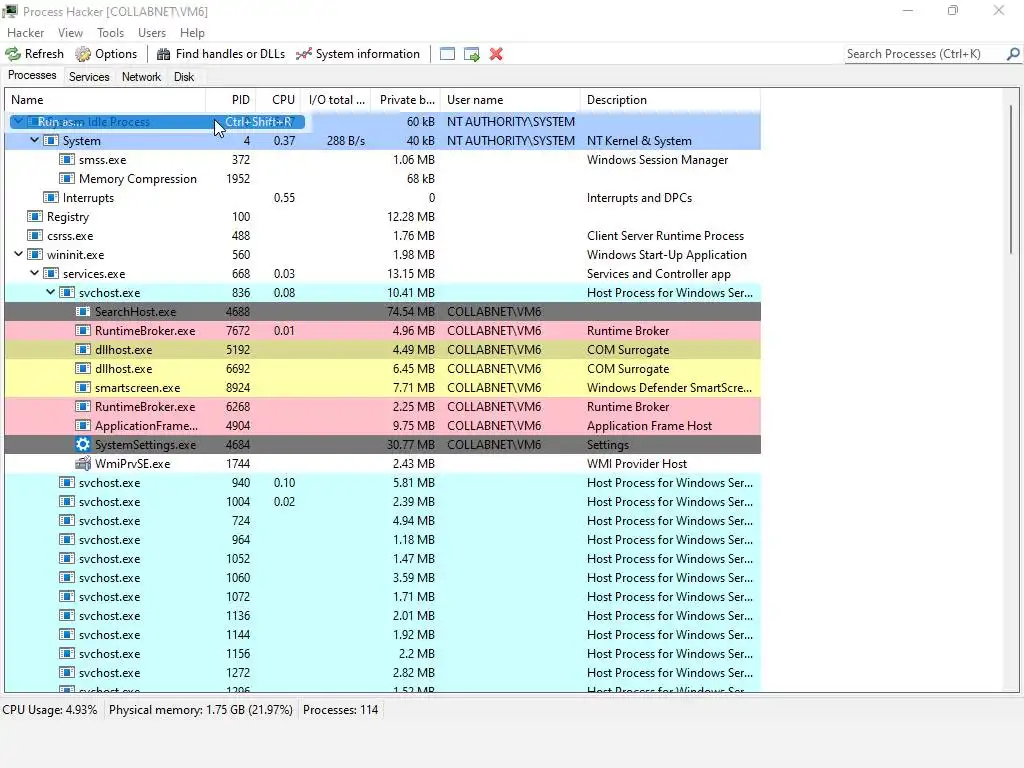Click the CPU Usage status bar entry
The width and height of the screenshot is (1024, 768).
click(x=50, y=710)
